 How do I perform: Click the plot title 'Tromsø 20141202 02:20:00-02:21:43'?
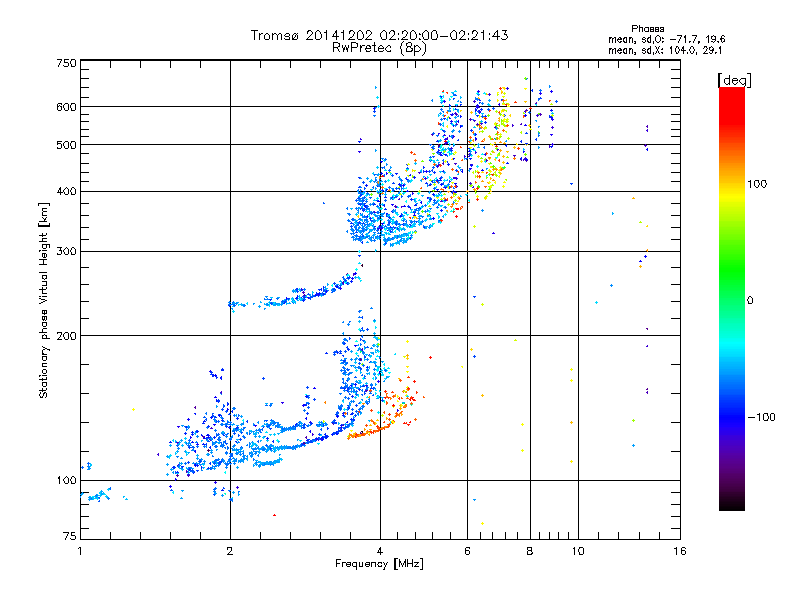379,35
